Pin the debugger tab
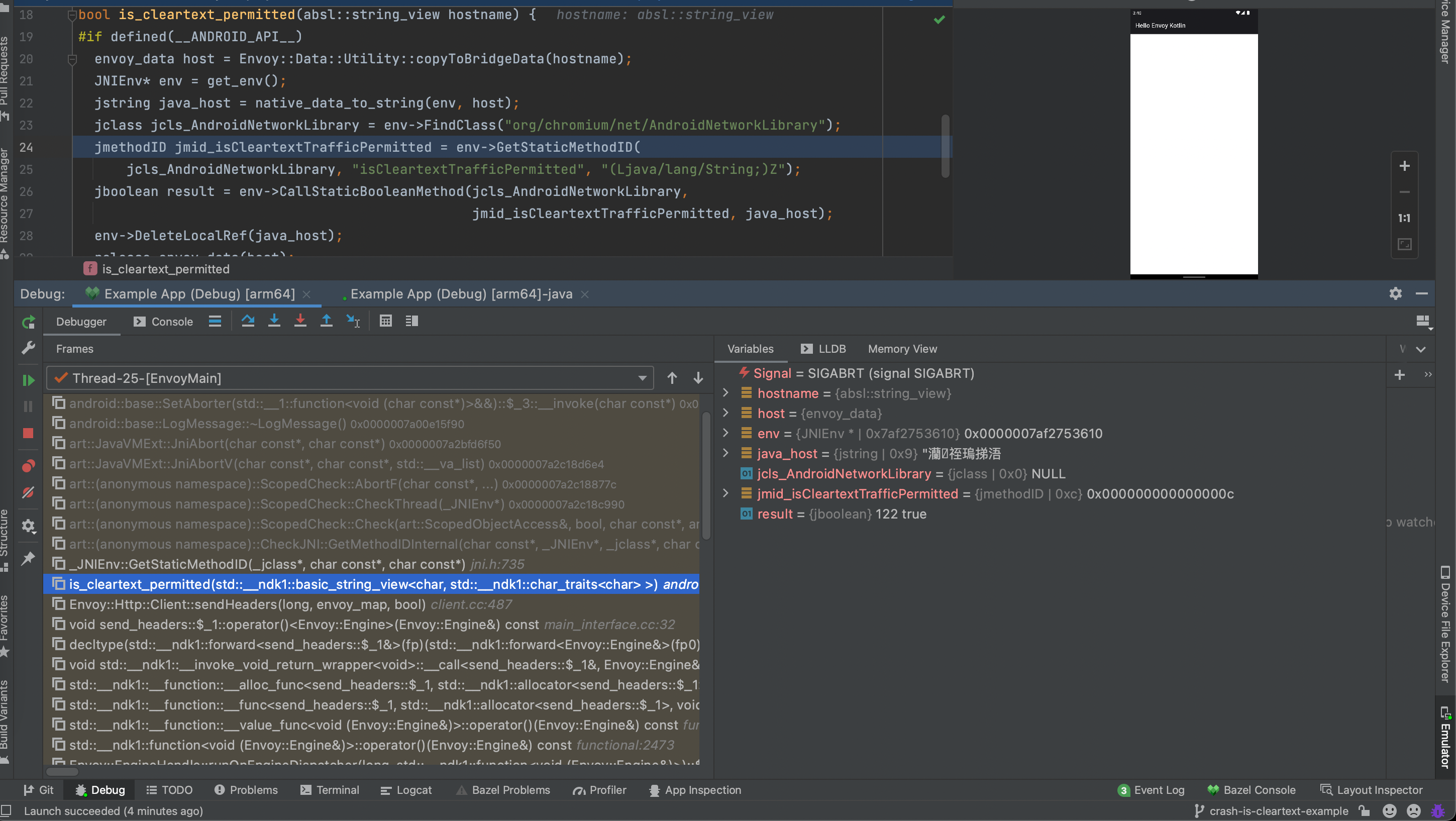This screenshot has width=1456, height=821. (28, 559)
